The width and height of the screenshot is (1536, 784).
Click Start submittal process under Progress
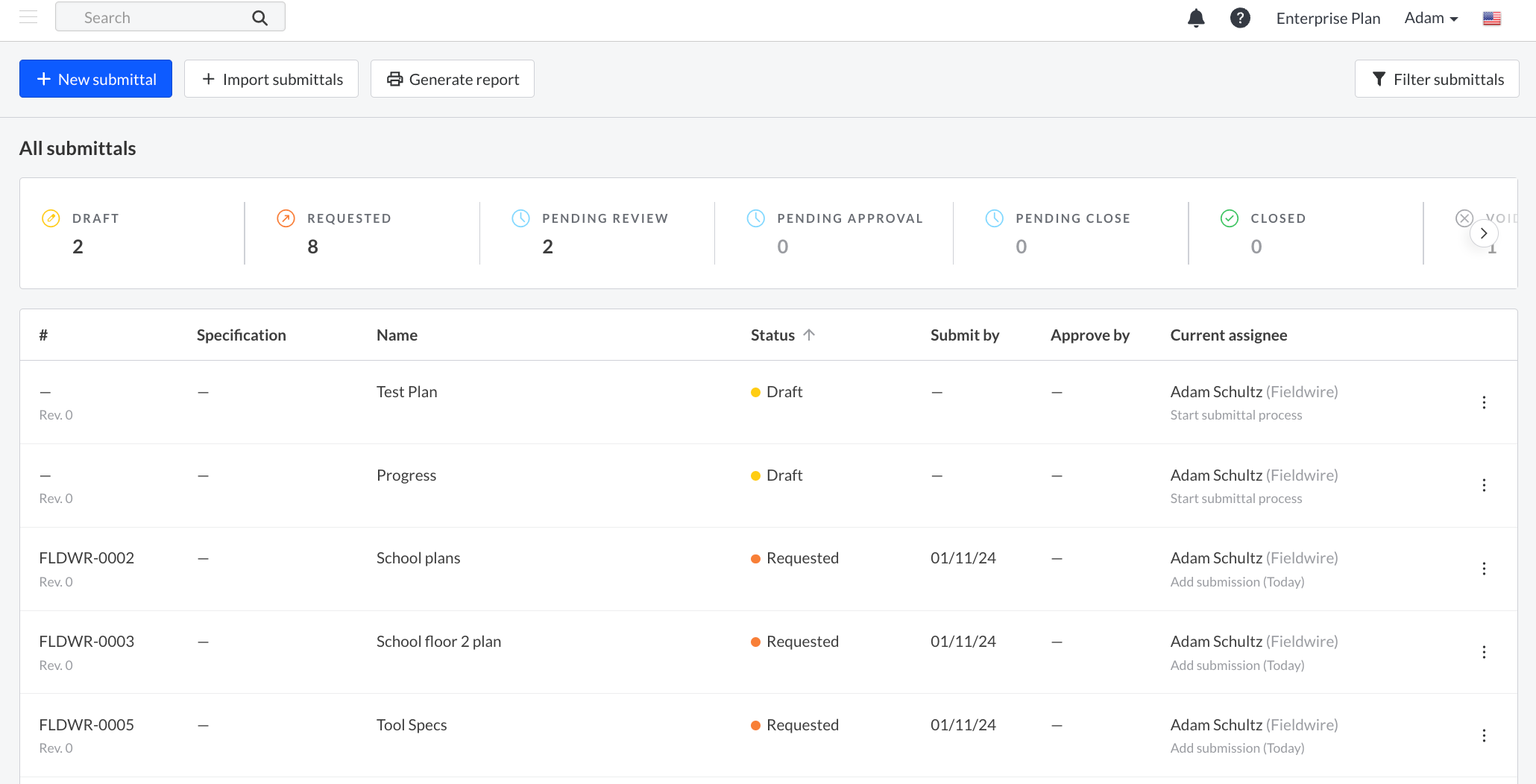pyautogui.click(x=1236, y=499)
